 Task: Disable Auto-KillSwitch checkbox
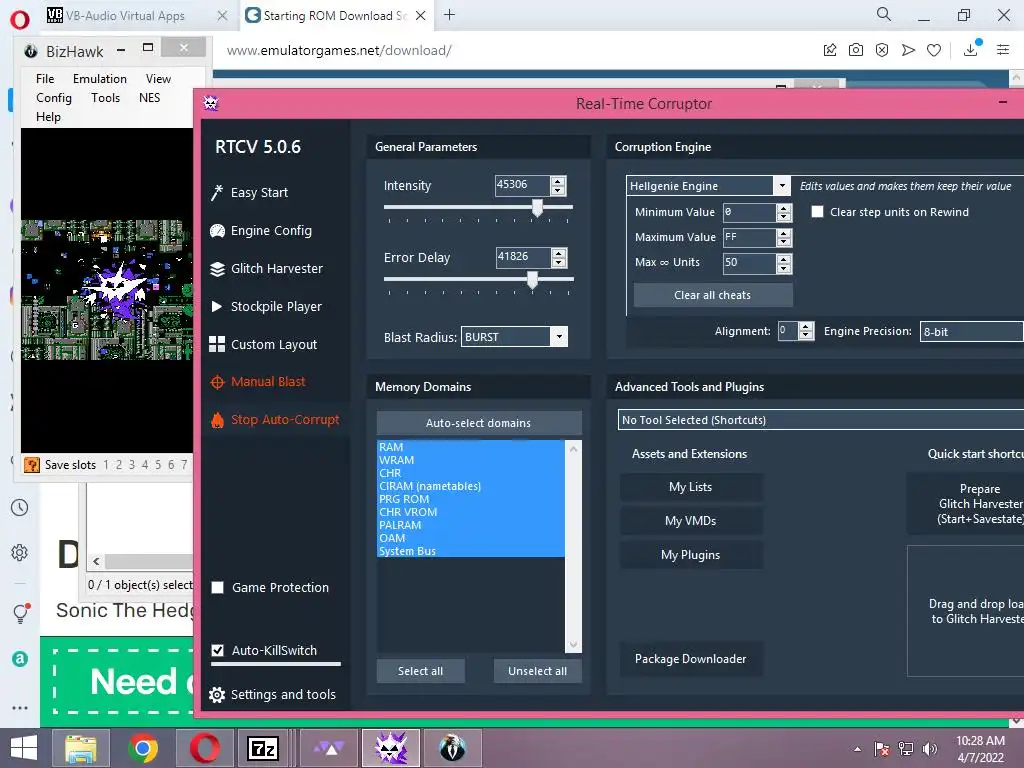coord(217,650)
